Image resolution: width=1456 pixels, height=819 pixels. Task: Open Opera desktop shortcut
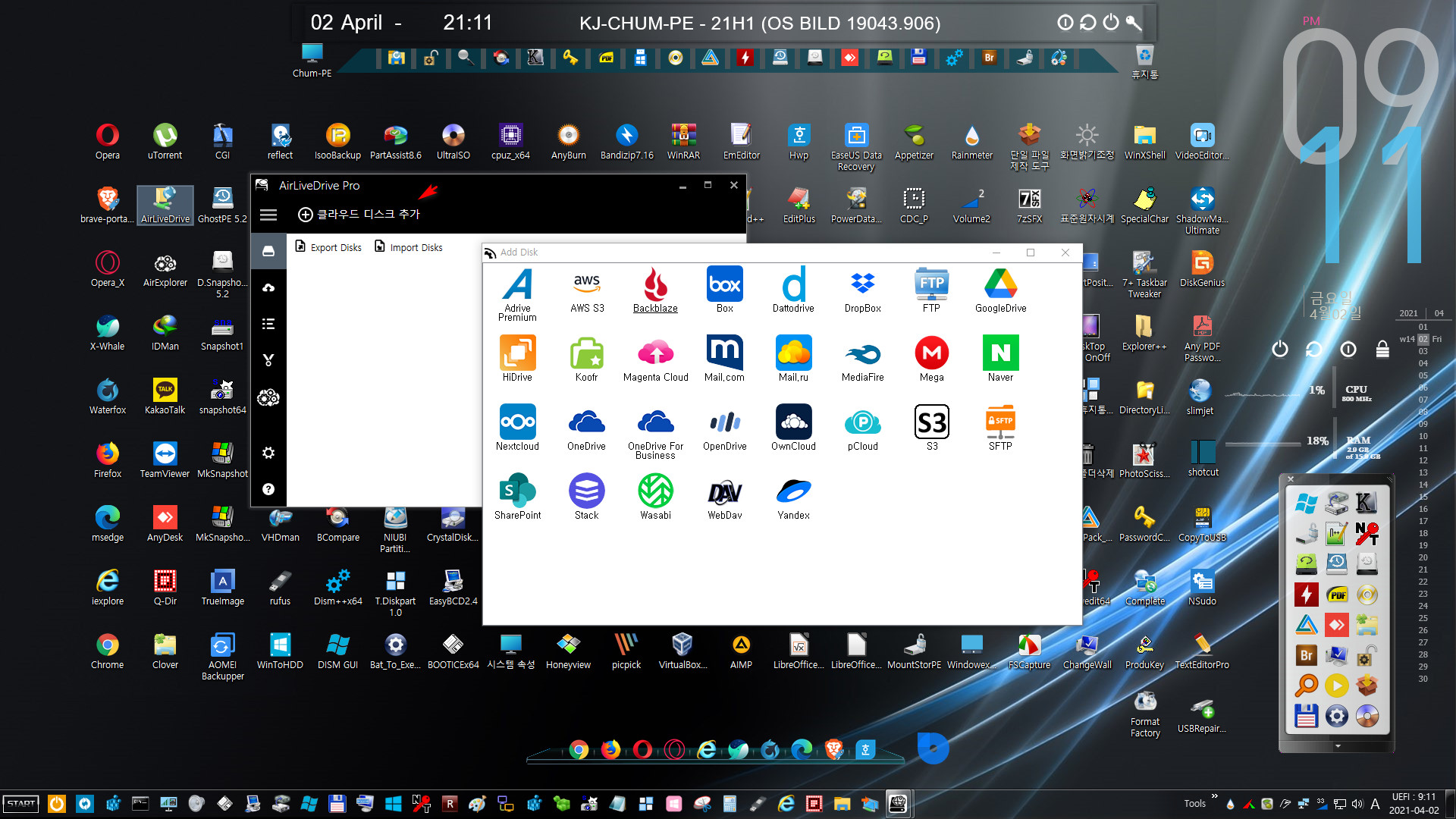point(108,142)
